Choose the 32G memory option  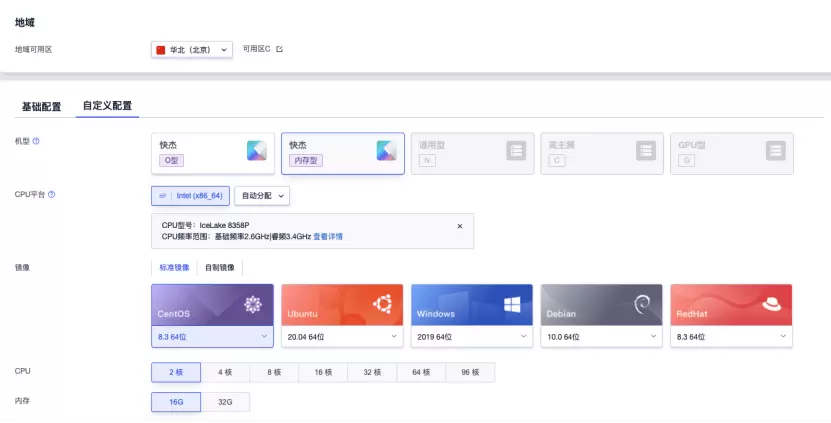pos(225,402)
